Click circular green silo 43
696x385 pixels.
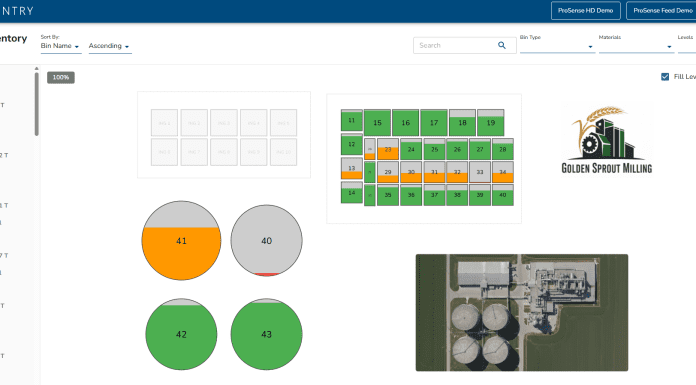point(266,334)
